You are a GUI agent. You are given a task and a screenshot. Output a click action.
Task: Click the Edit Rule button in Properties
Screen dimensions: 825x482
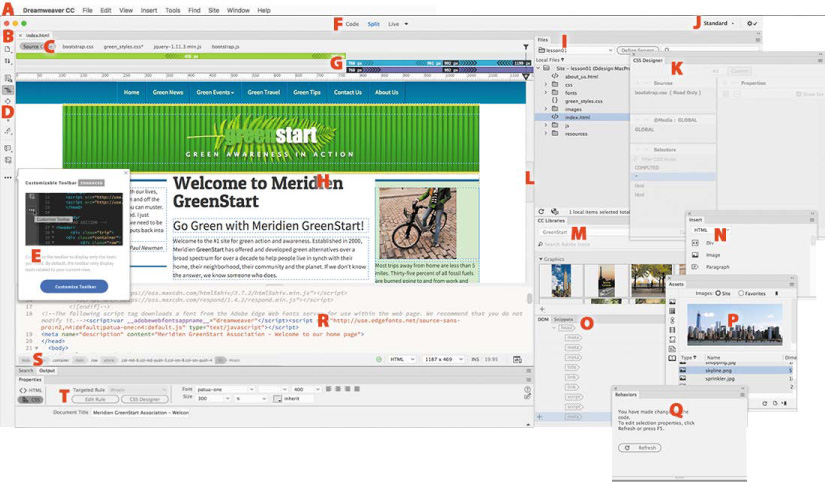tap(95, 399)
